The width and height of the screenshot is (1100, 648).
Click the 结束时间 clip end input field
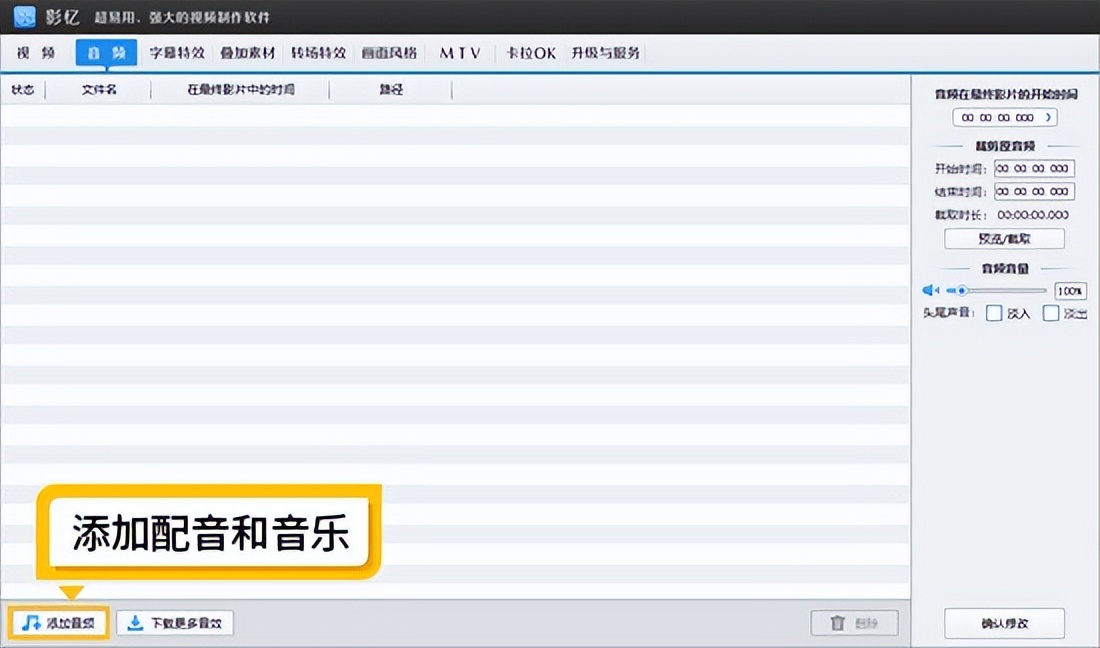tap(1033, 191)
